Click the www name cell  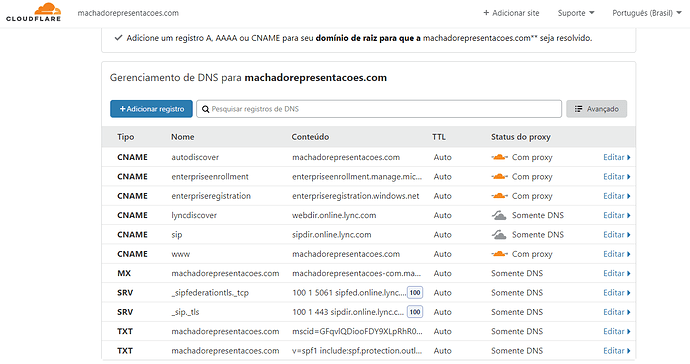pos(180,254)
